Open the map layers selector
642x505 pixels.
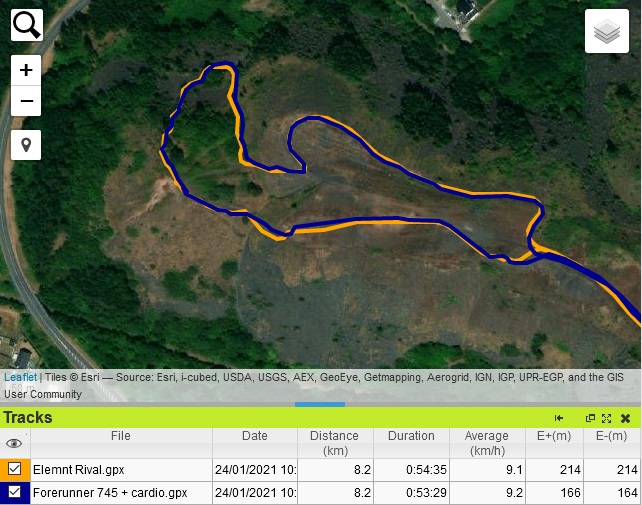coord(607,33)
